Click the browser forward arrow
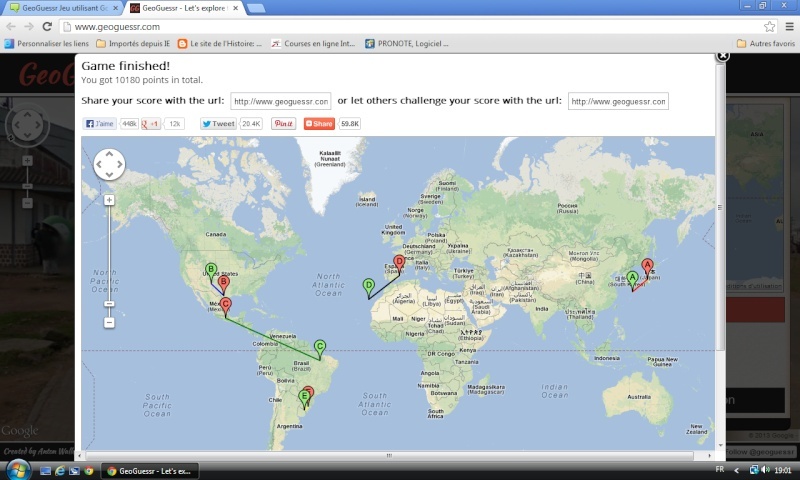The image size is (800, 480). 29,27
